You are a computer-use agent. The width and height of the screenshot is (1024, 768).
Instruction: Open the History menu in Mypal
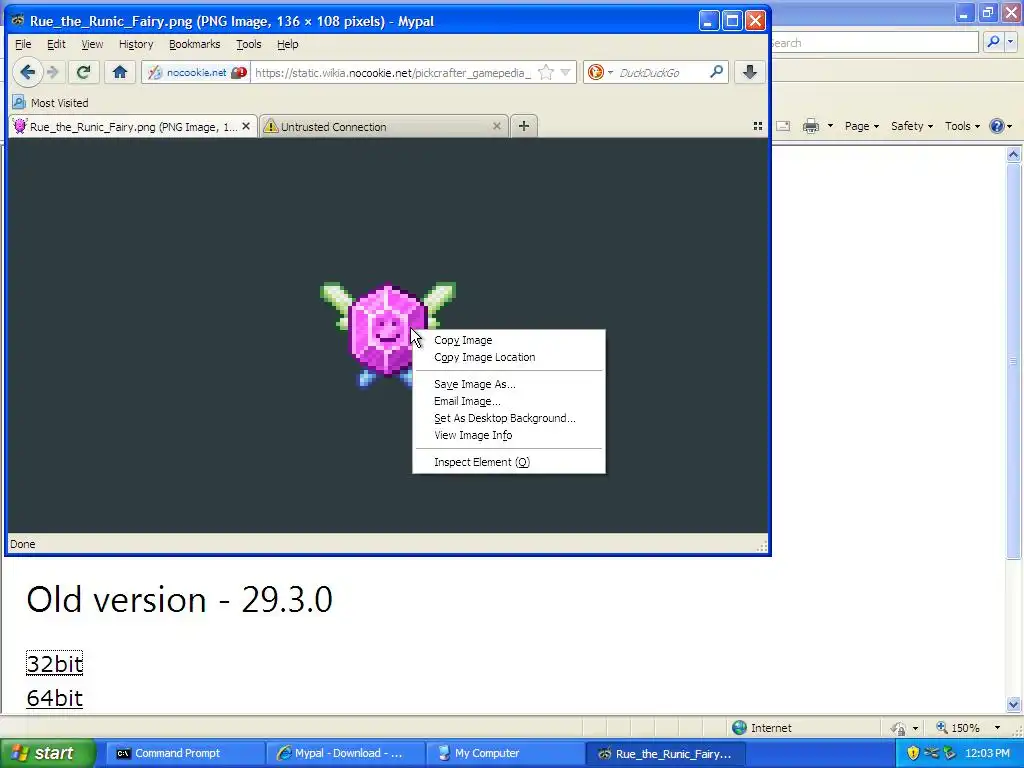[136, 44]
